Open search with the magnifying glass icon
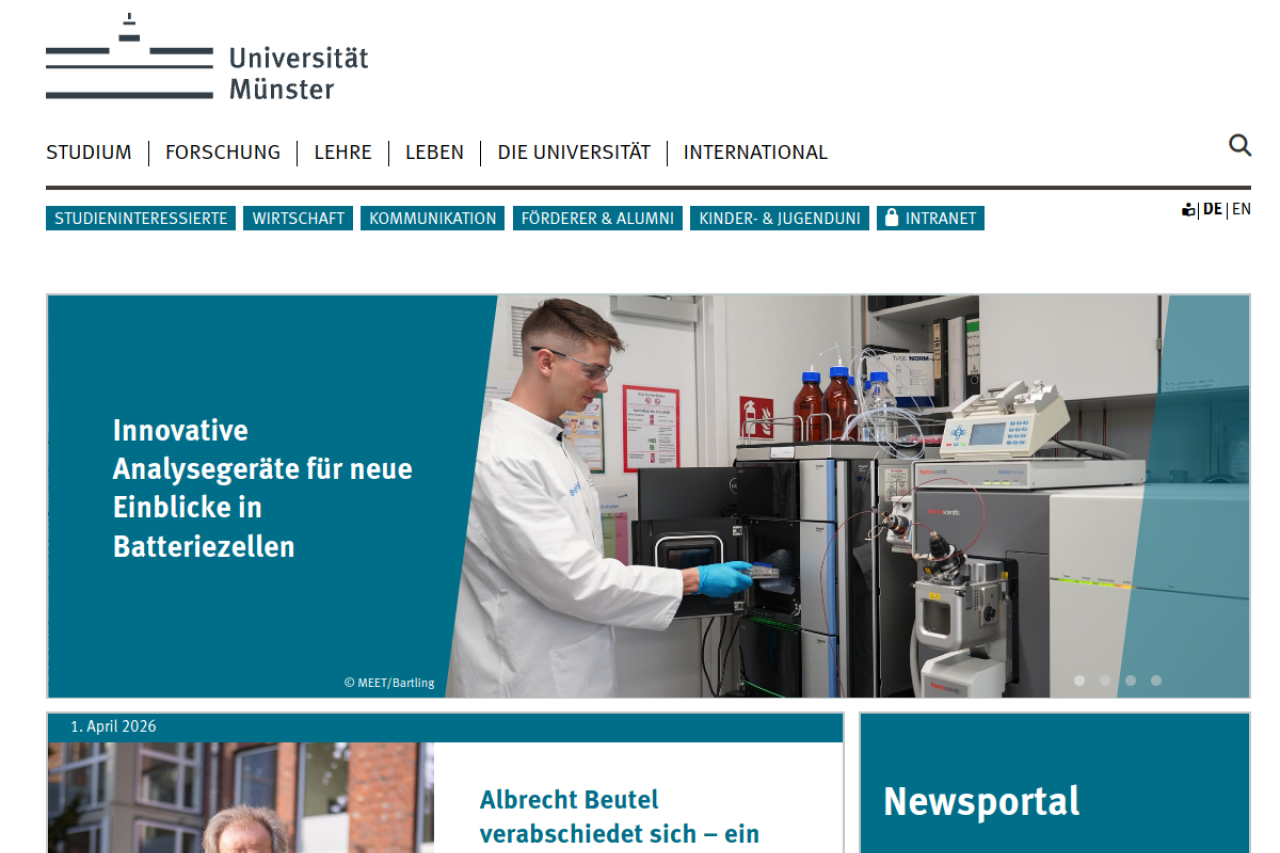Image resolution: width=1280 pixels, height=853 pixels. [1239, 146]
